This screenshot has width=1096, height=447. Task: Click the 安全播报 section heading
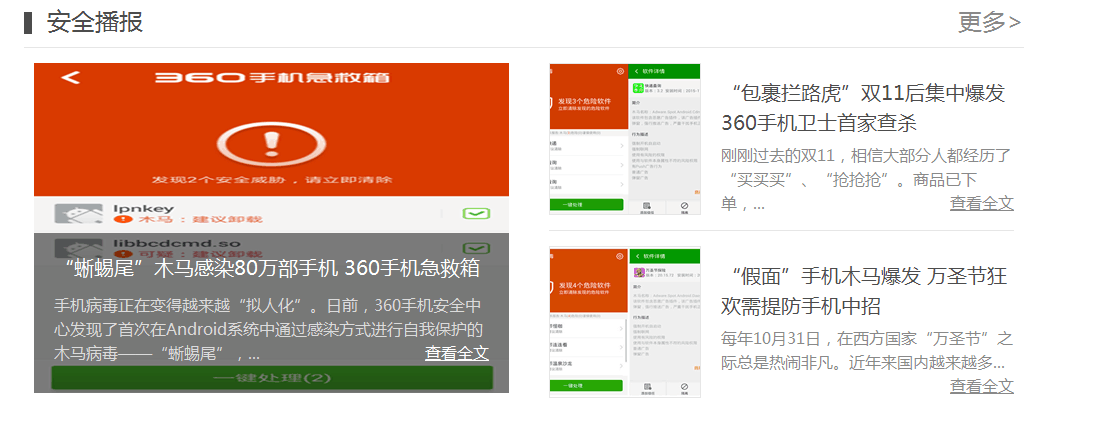(x=95, y=22)
